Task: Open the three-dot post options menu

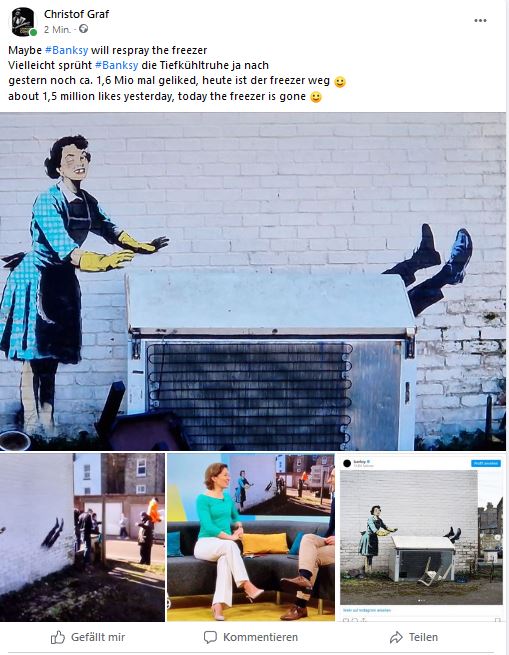Action: tap(480, 20)
